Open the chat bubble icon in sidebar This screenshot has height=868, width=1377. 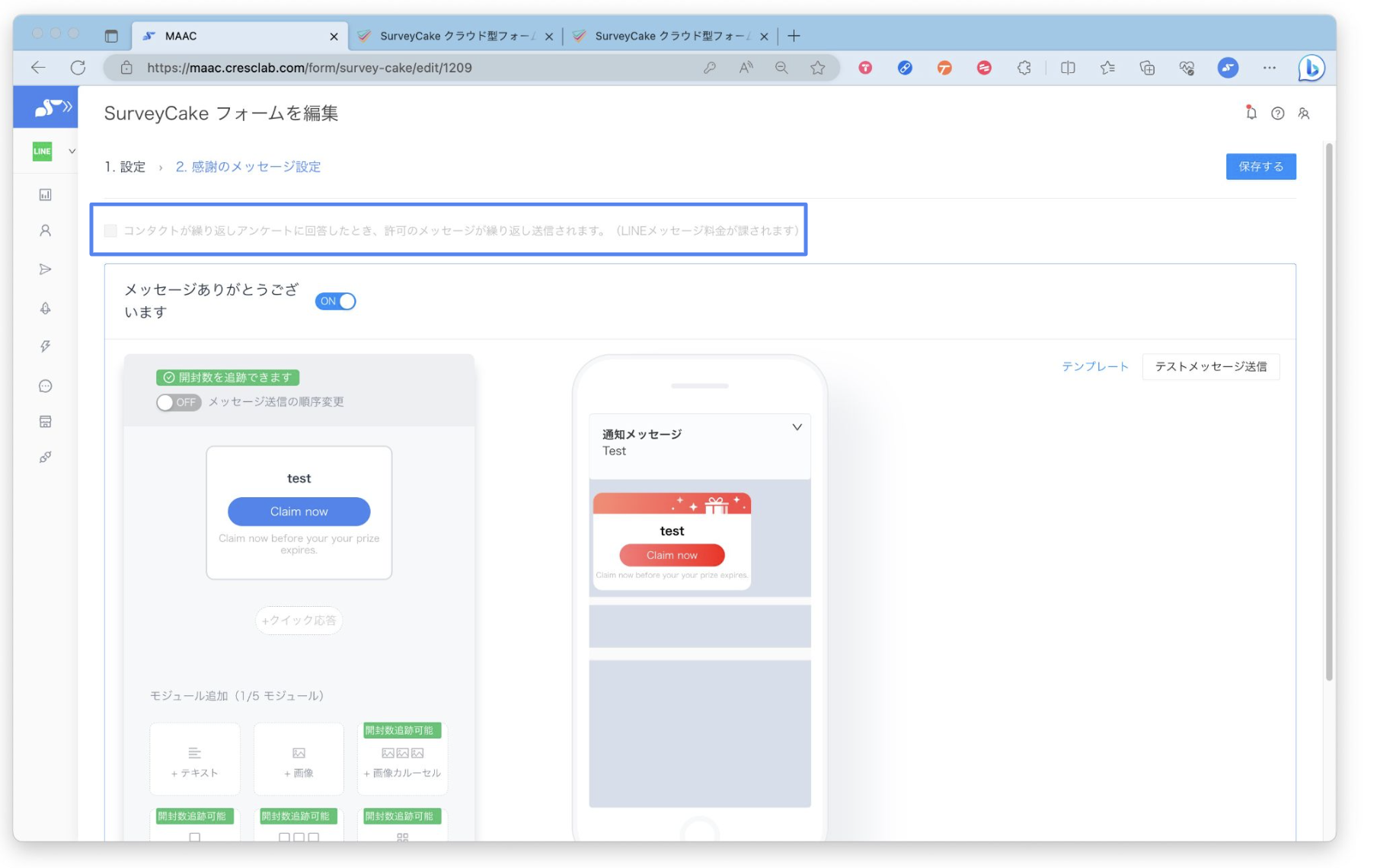(x=46, y=386)
